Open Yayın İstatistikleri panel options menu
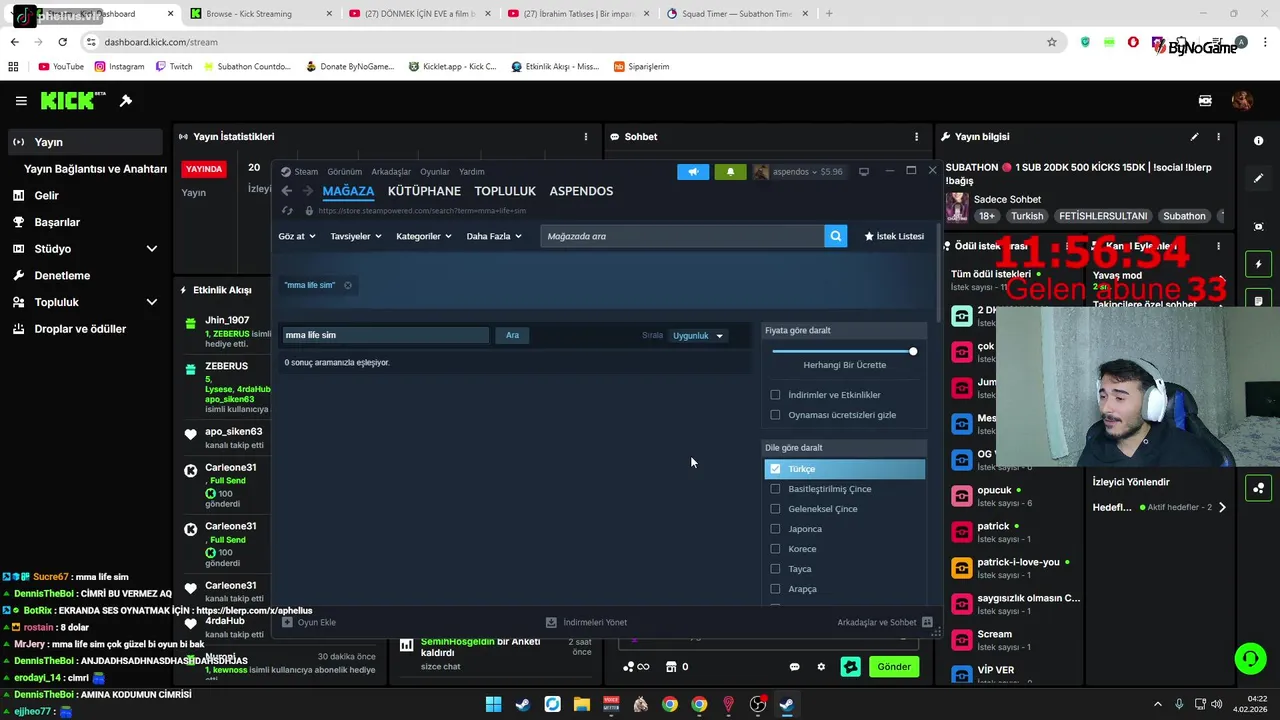The height and width of the screenshot is (720, 1280). (586, 136)
